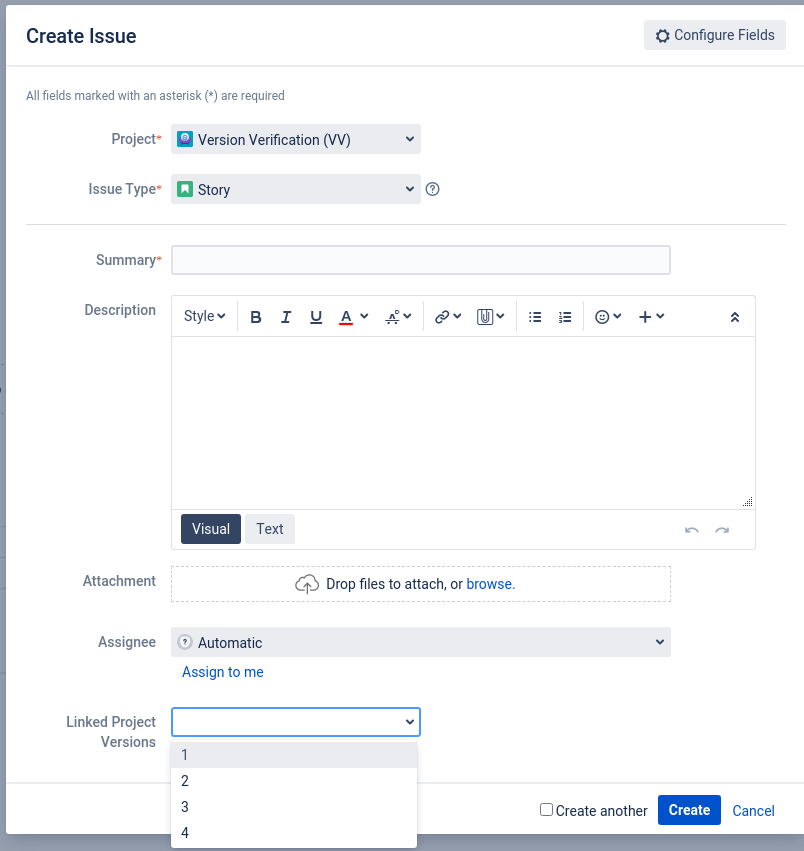This screenshot has width=804, height=851.
Task: Click the insert link icon
Action: pyautogui.click(x=442, y=317)
